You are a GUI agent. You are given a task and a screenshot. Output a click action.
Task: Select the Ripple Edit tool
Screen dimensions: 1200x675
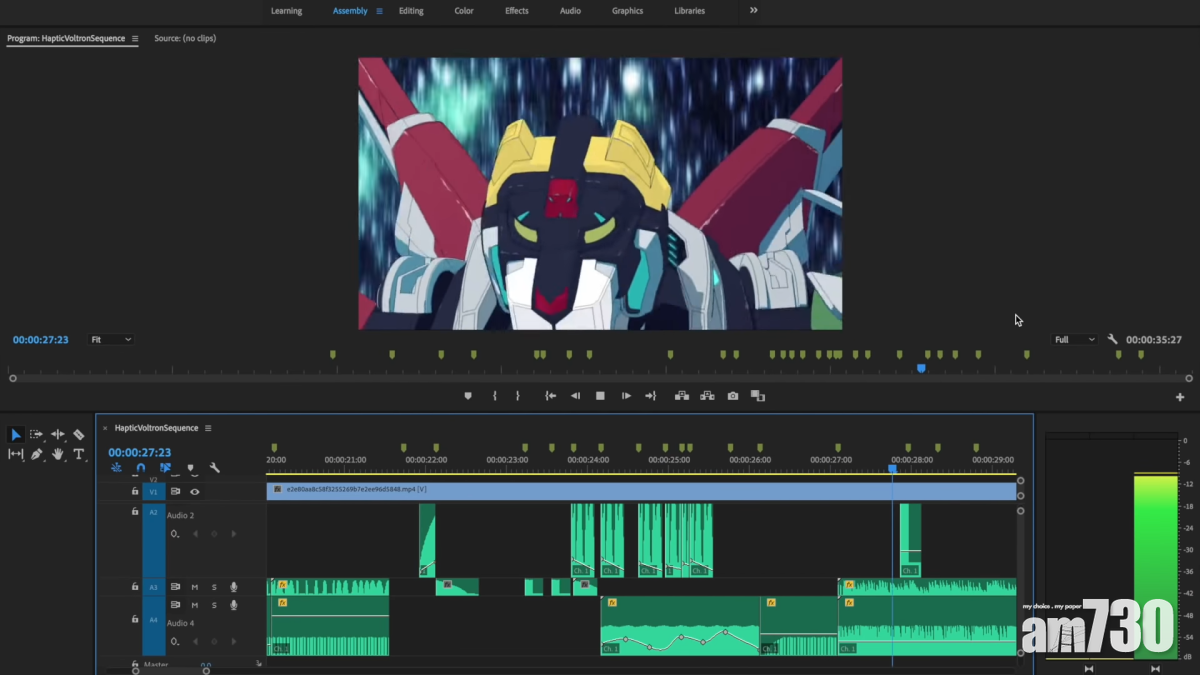[x=58, y=435]
